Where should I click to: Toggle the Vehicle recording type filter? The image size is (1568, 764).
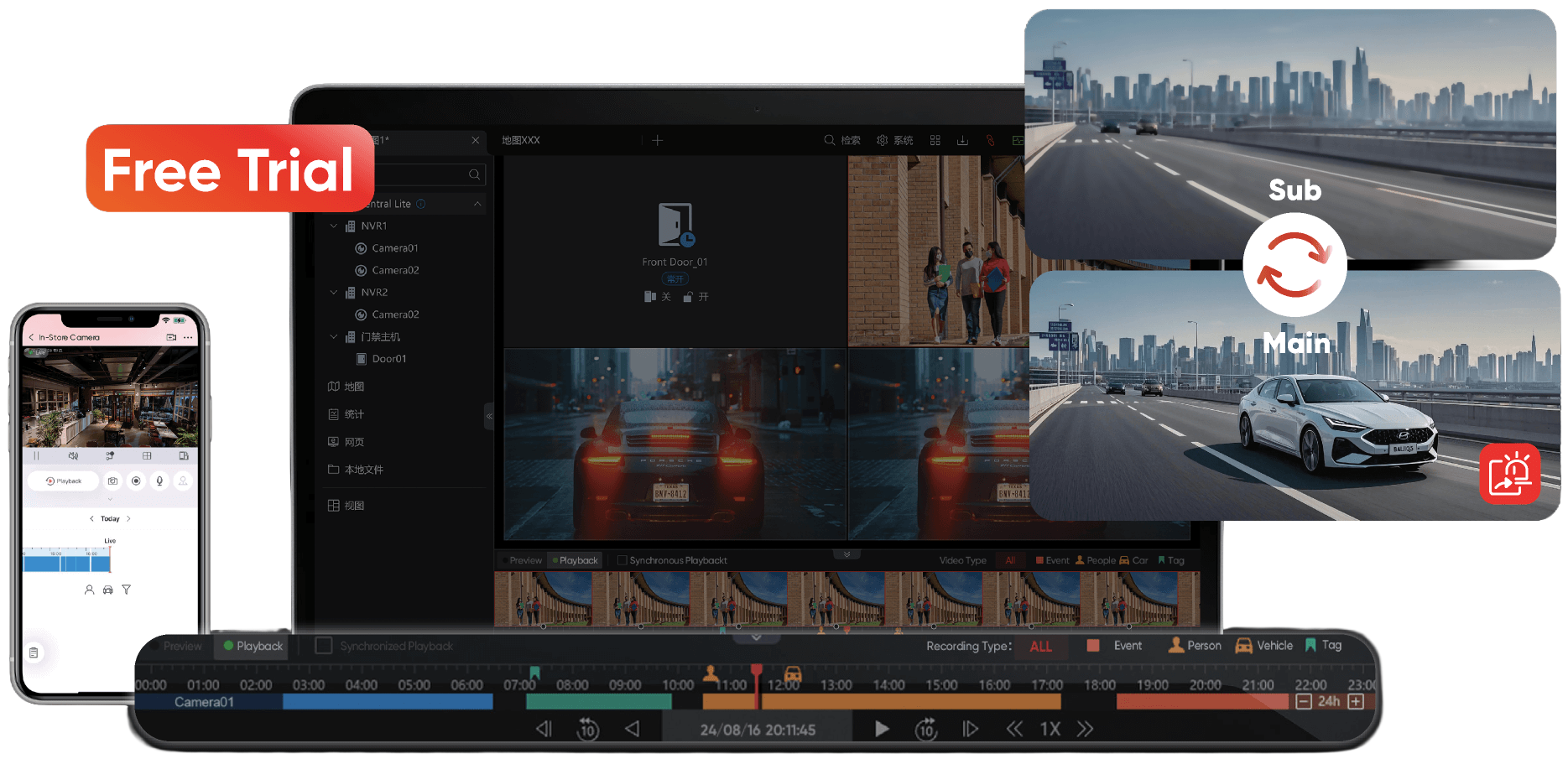1264,646
